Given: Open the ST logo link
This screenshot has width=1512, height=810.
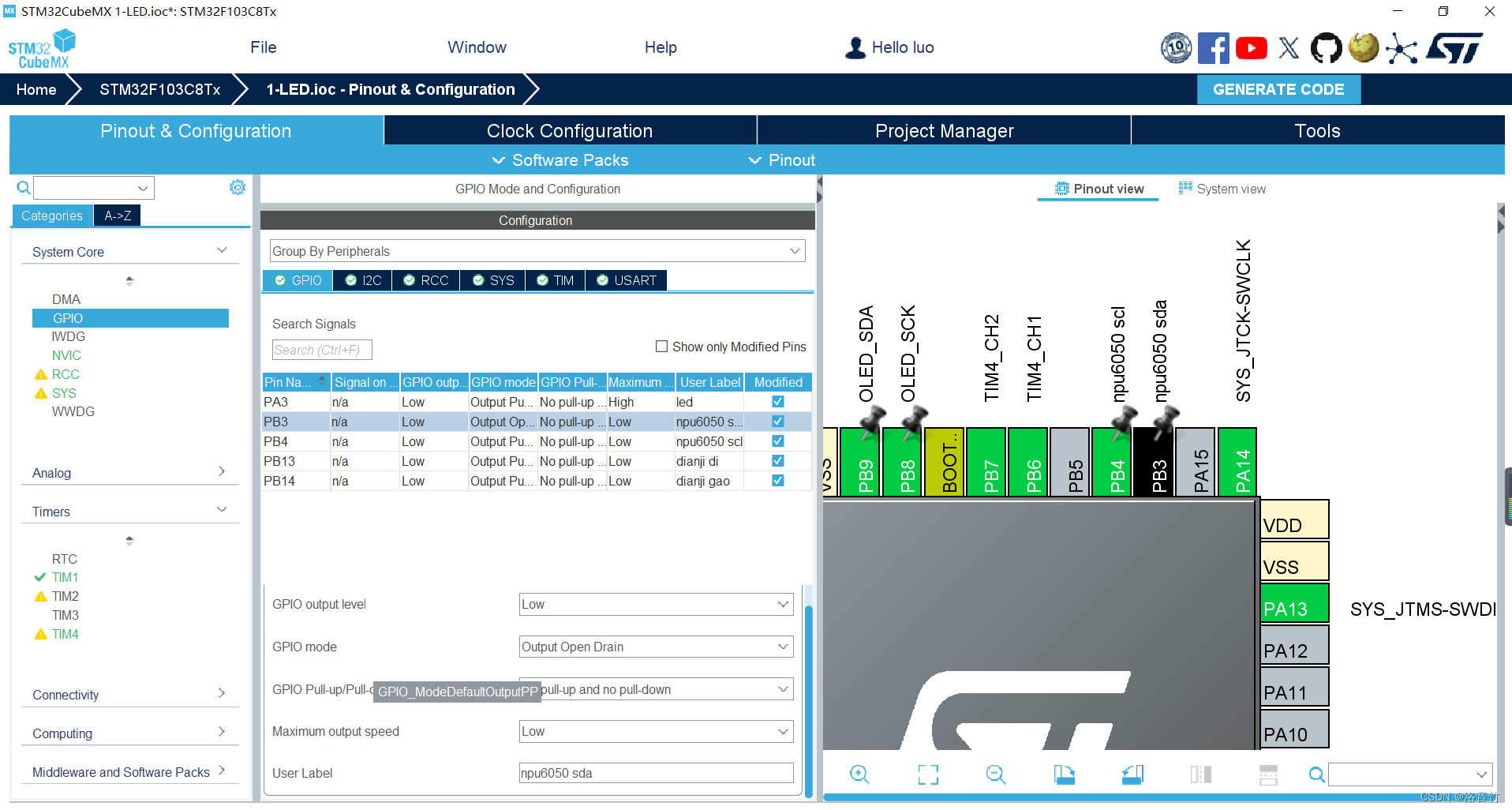Looking at the screenshot, I should [1454, 48].
